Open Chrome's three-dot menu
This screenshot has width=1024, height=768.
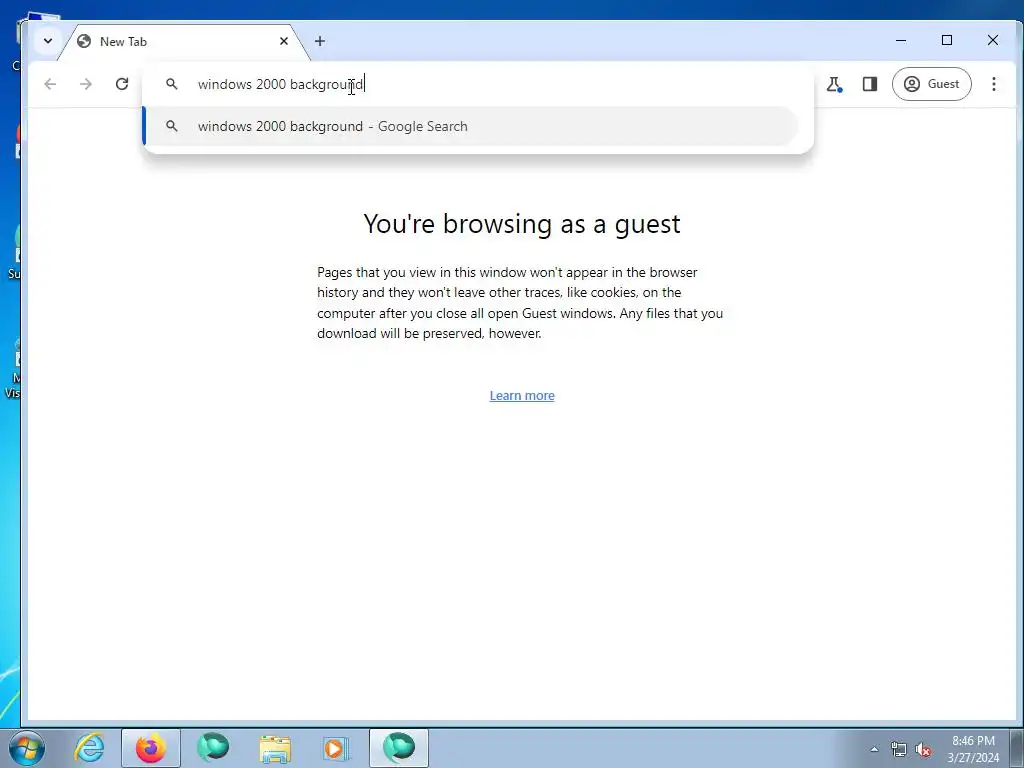993,84
